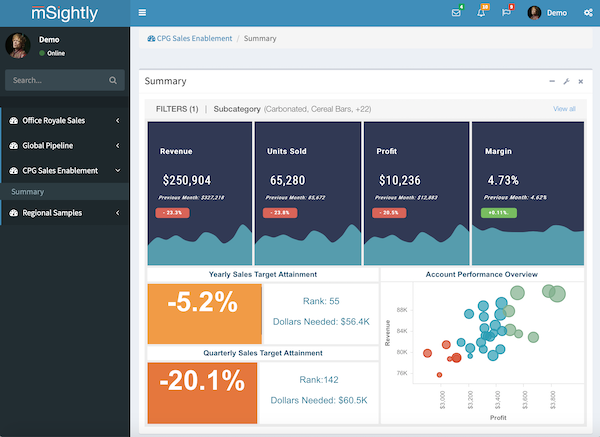
Task: Click the Office Royale Sales dashboard icon
Action: pos(13,121)
